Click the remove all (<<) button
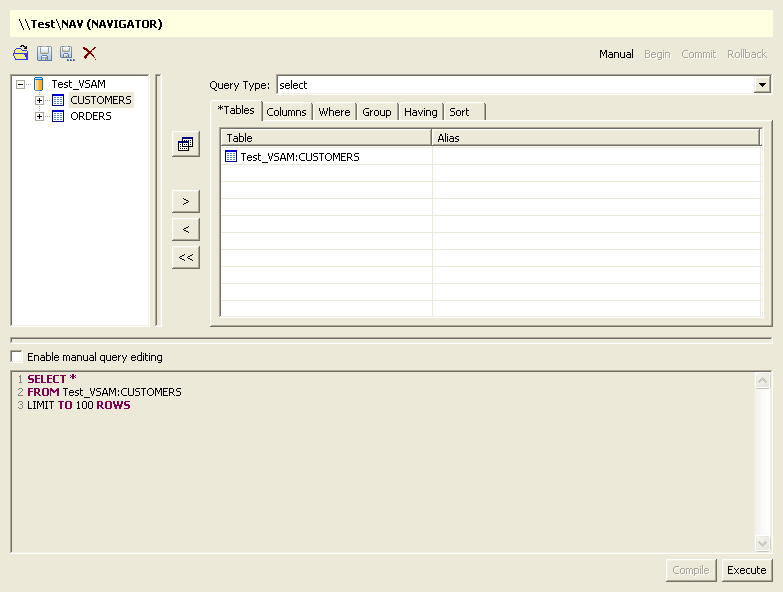The height and width of the screenshot is (592, 783). [185, 257]
